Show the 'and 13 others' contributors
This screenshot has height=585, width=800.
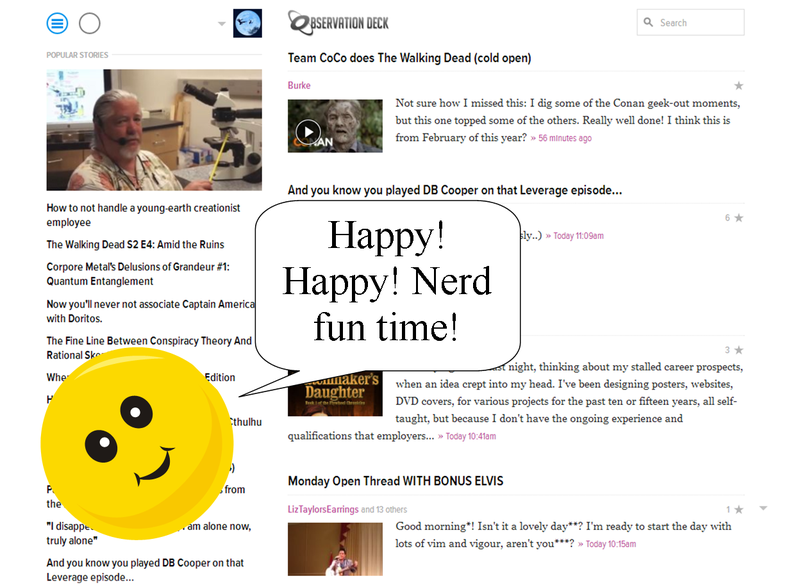pyautogui.click(x=384, y=510)
